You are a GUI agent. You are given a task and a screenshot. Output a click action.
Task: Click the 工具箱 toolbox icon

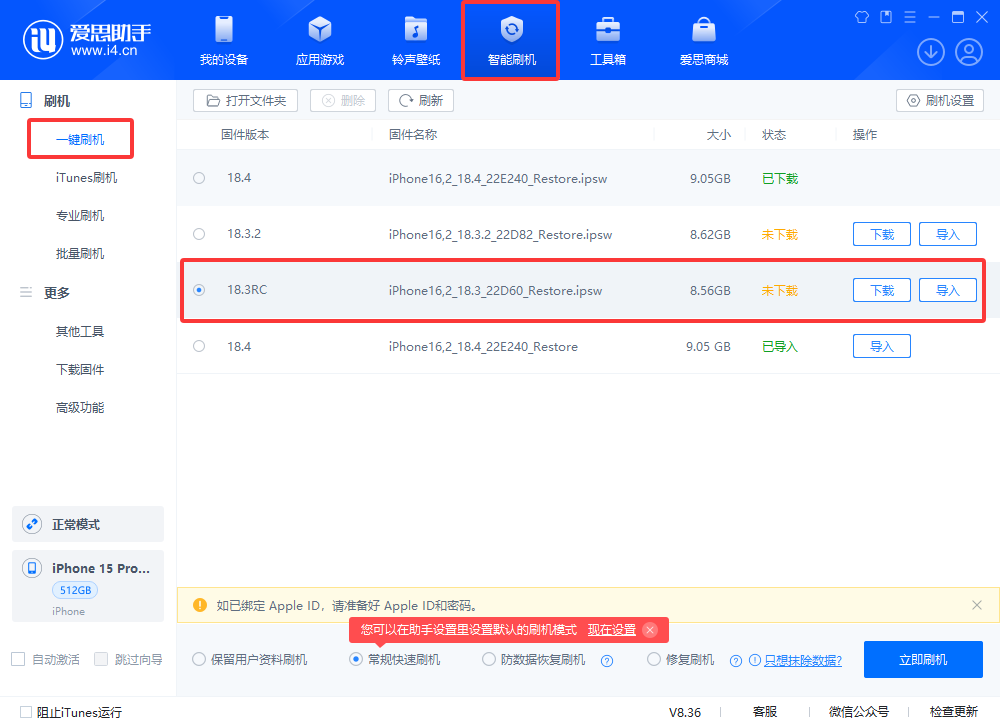607,40
